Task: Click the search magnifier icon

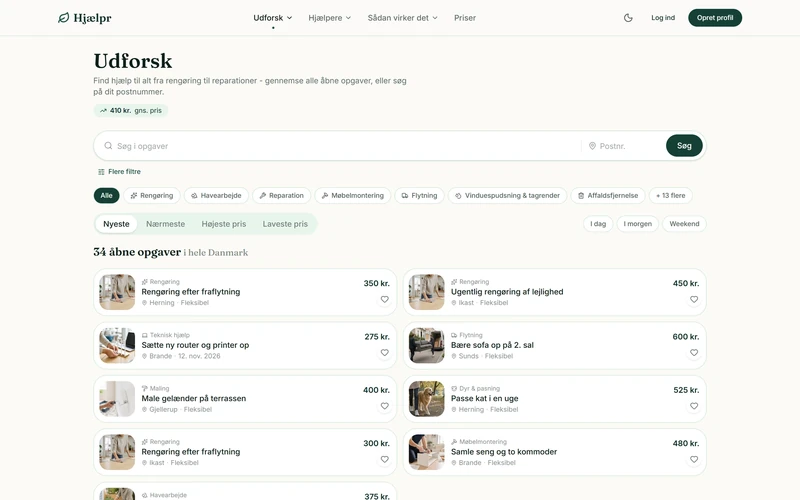Action: click(108, 146)
